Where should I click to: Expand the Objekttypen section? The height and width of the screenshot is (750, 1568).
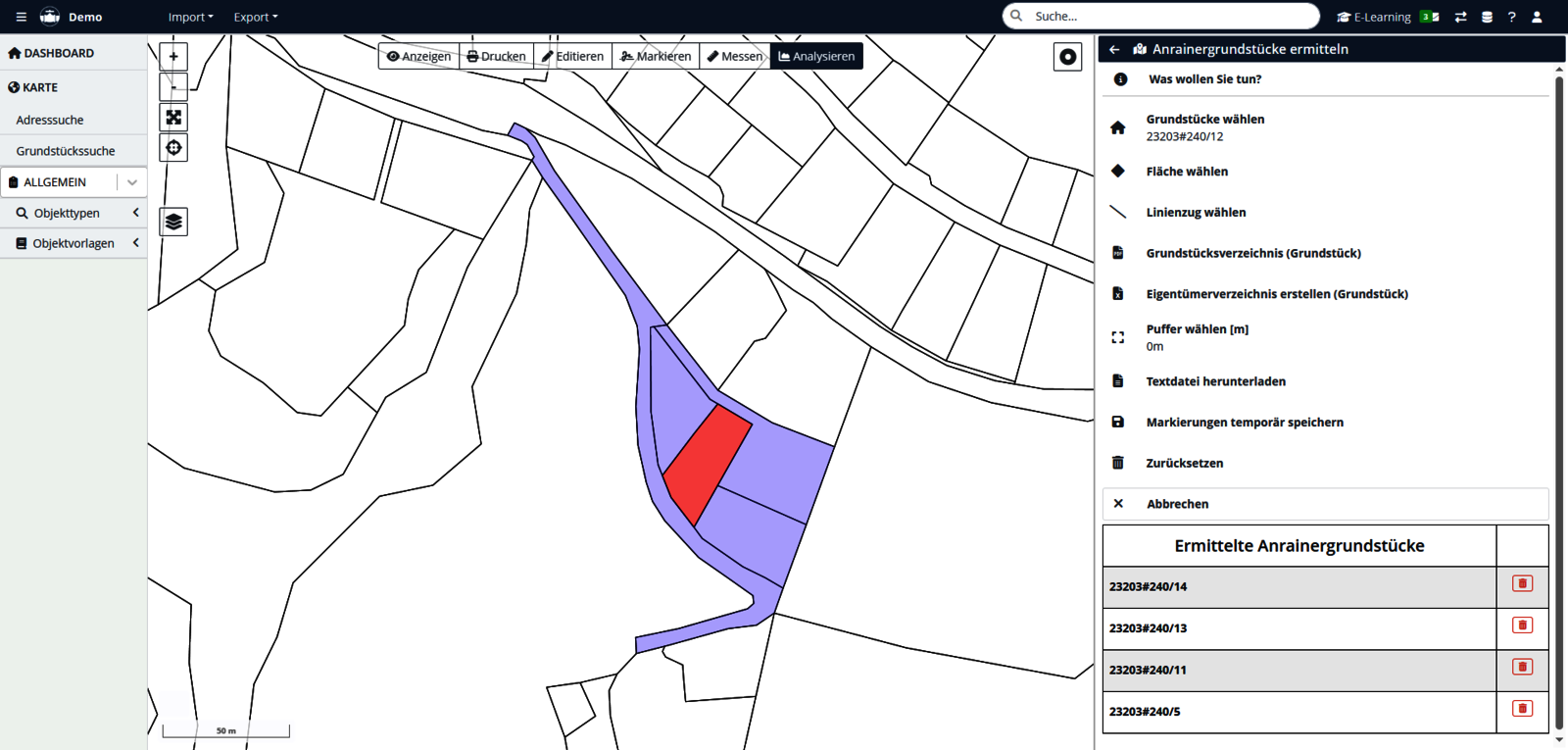click(x=73, y=213)
